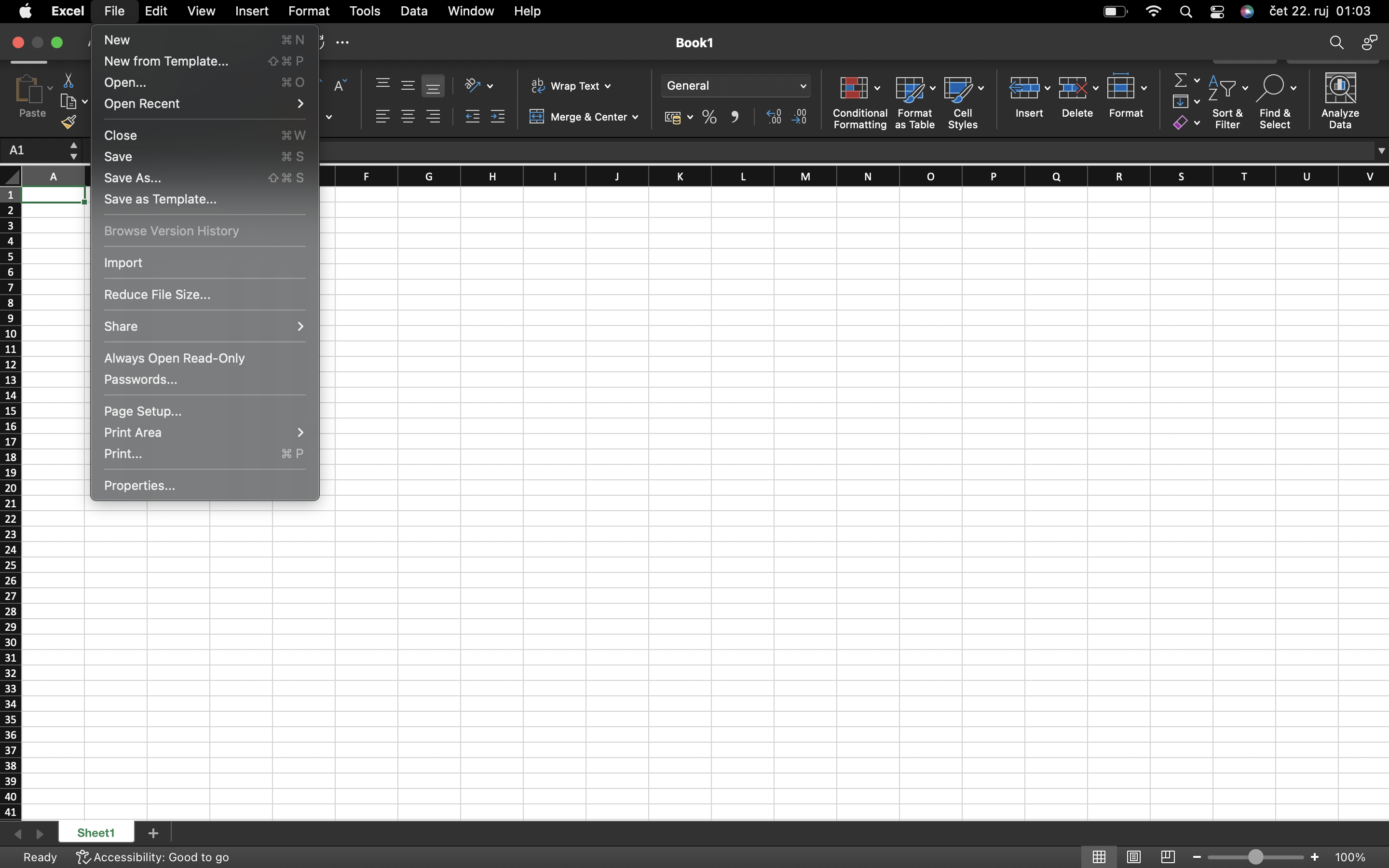The height and width of the screenshot is (868, 1389).
Task: Click the Delete cells icon
Action: [x=1073, y=88]
